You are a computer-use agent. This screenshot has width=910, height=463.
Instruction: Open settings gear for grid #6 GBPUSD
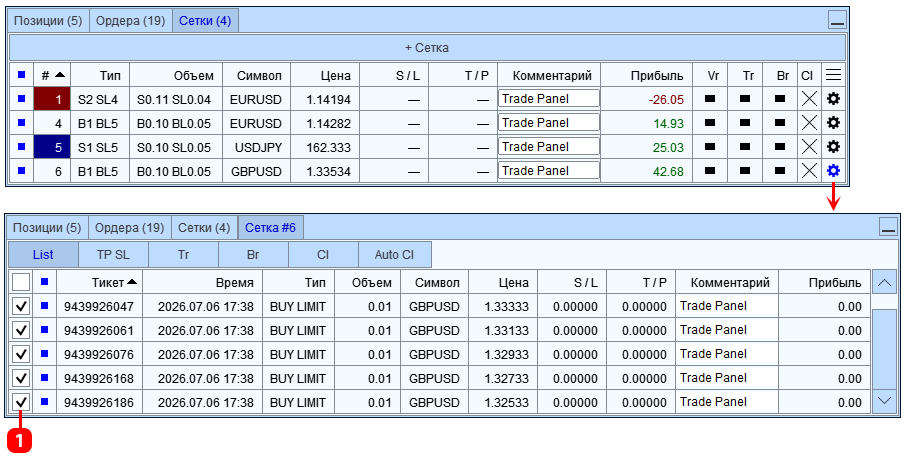[x=833, y=171]
